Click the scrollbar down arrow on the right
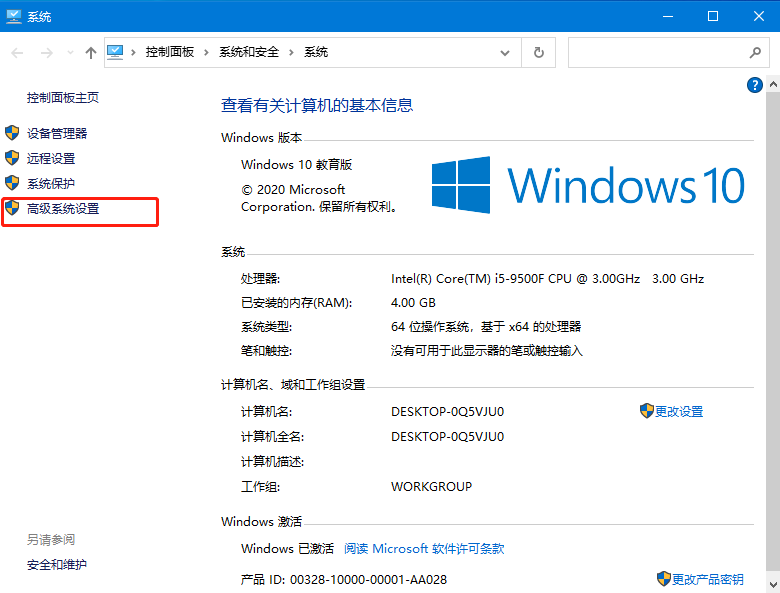 pos(773,582)
